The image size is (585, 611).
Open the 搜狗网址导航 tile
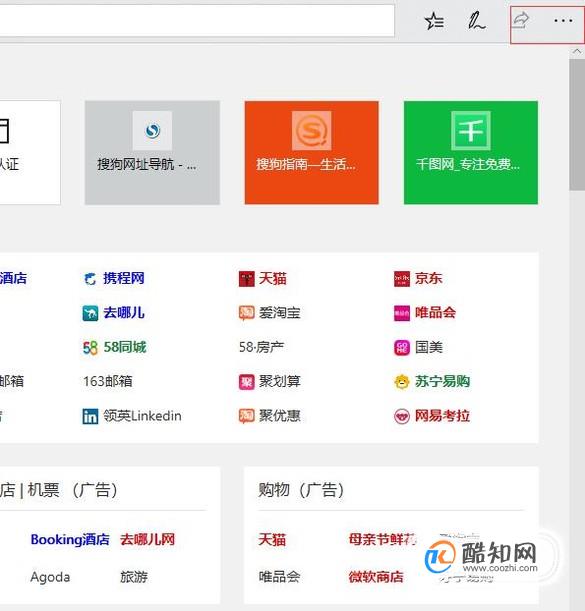152,152
